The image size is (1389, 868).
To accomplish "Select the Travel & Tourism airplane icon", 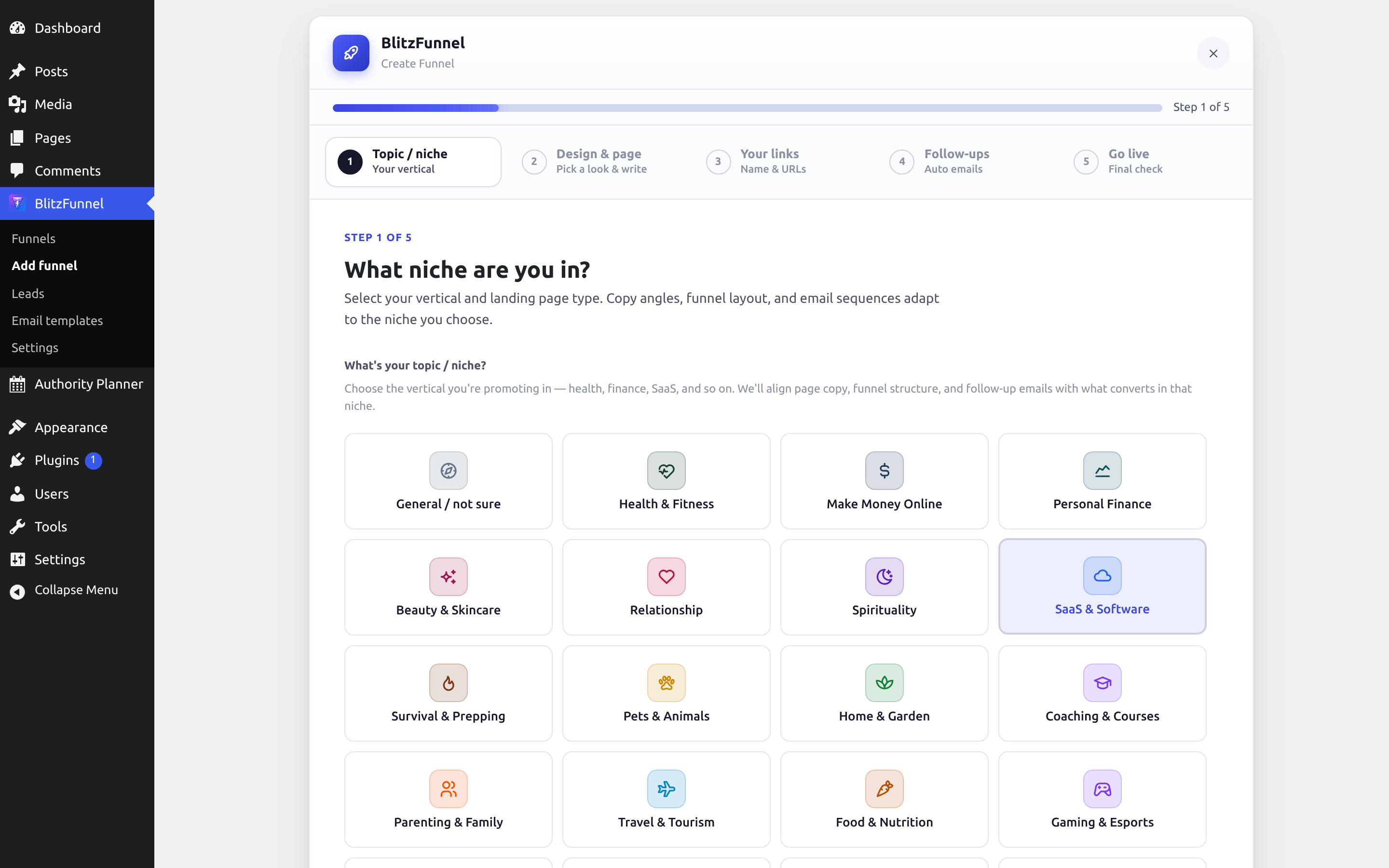I will [666, 789].
